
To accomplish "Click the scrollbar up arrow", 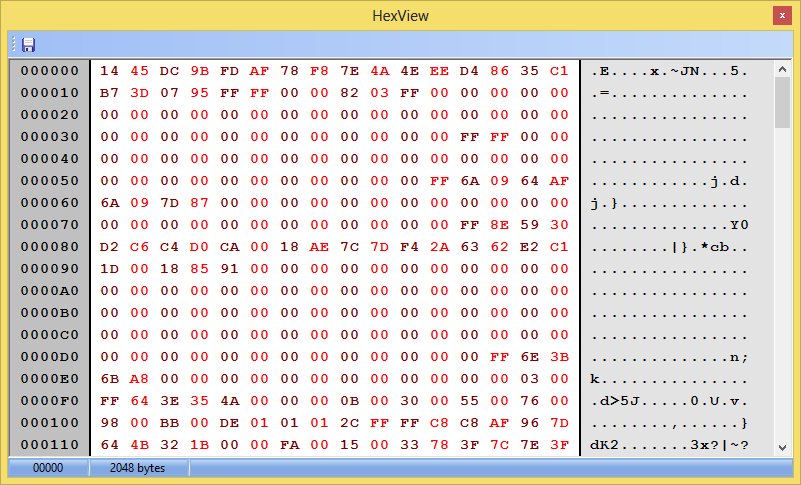I will [782, 69].
